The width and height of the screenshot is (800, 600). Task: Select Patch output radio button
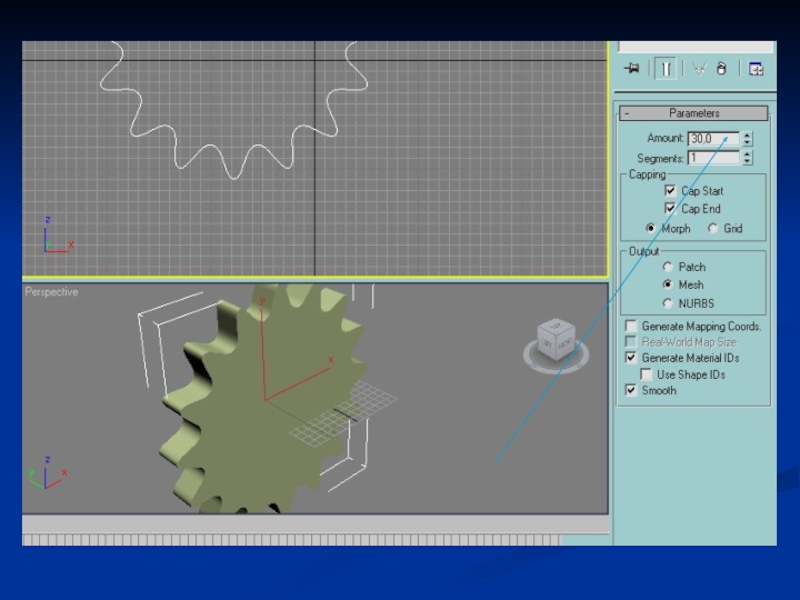[667, 267]
